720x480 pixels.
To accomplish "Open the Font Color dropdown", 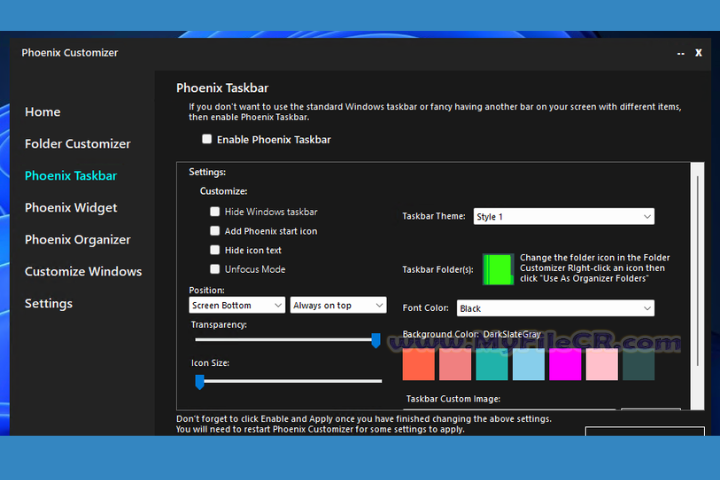I will point(556,308).
